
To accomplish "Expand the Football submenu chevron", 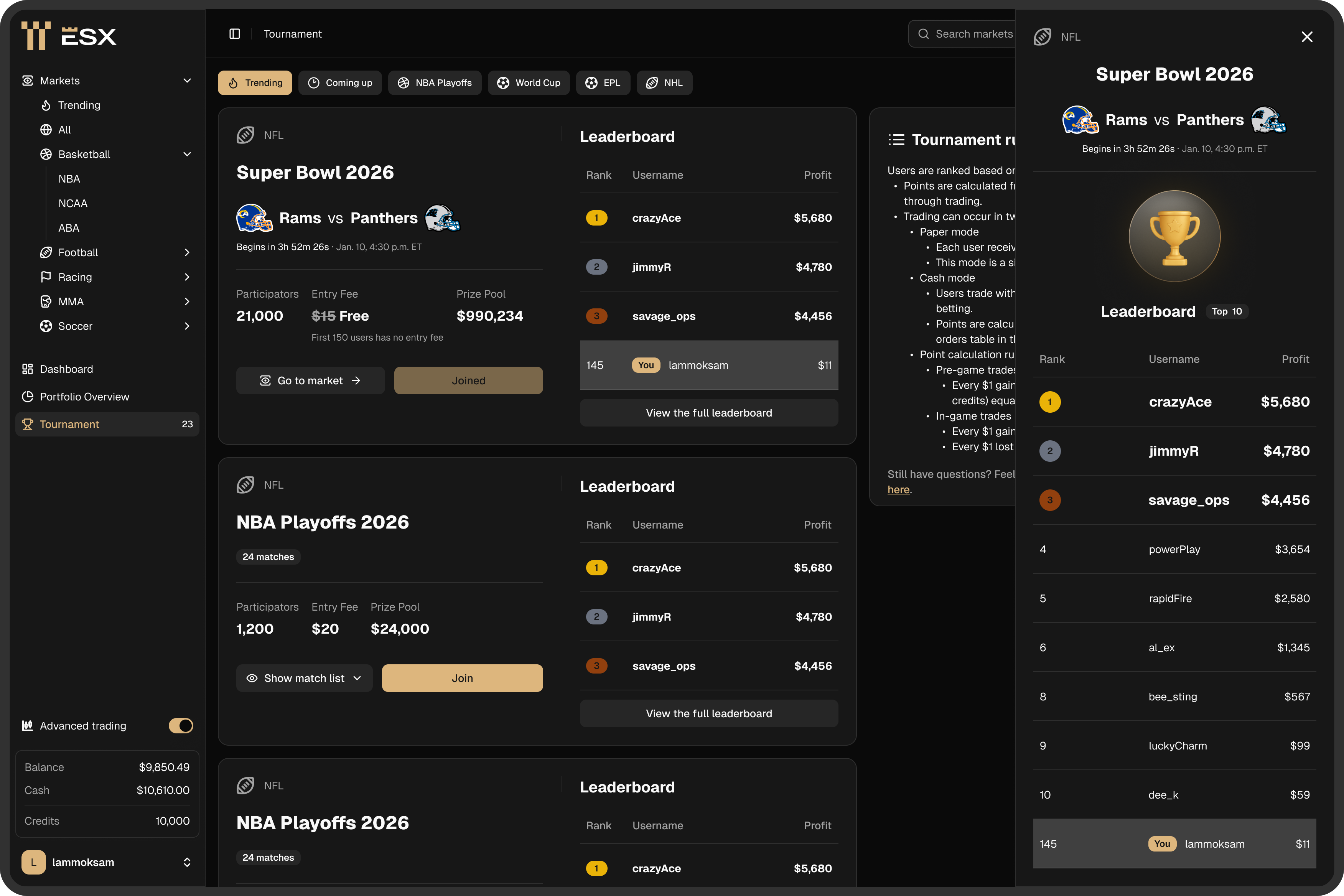I will [x=187, y=252].
